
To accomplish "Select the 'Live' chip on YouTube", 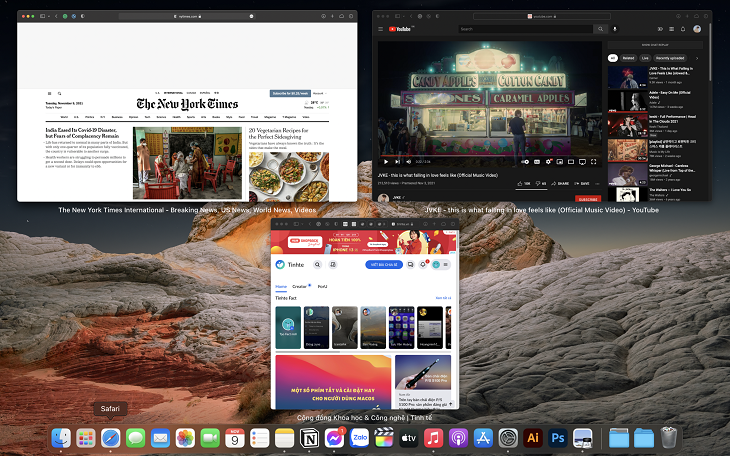I will point(645,58).
